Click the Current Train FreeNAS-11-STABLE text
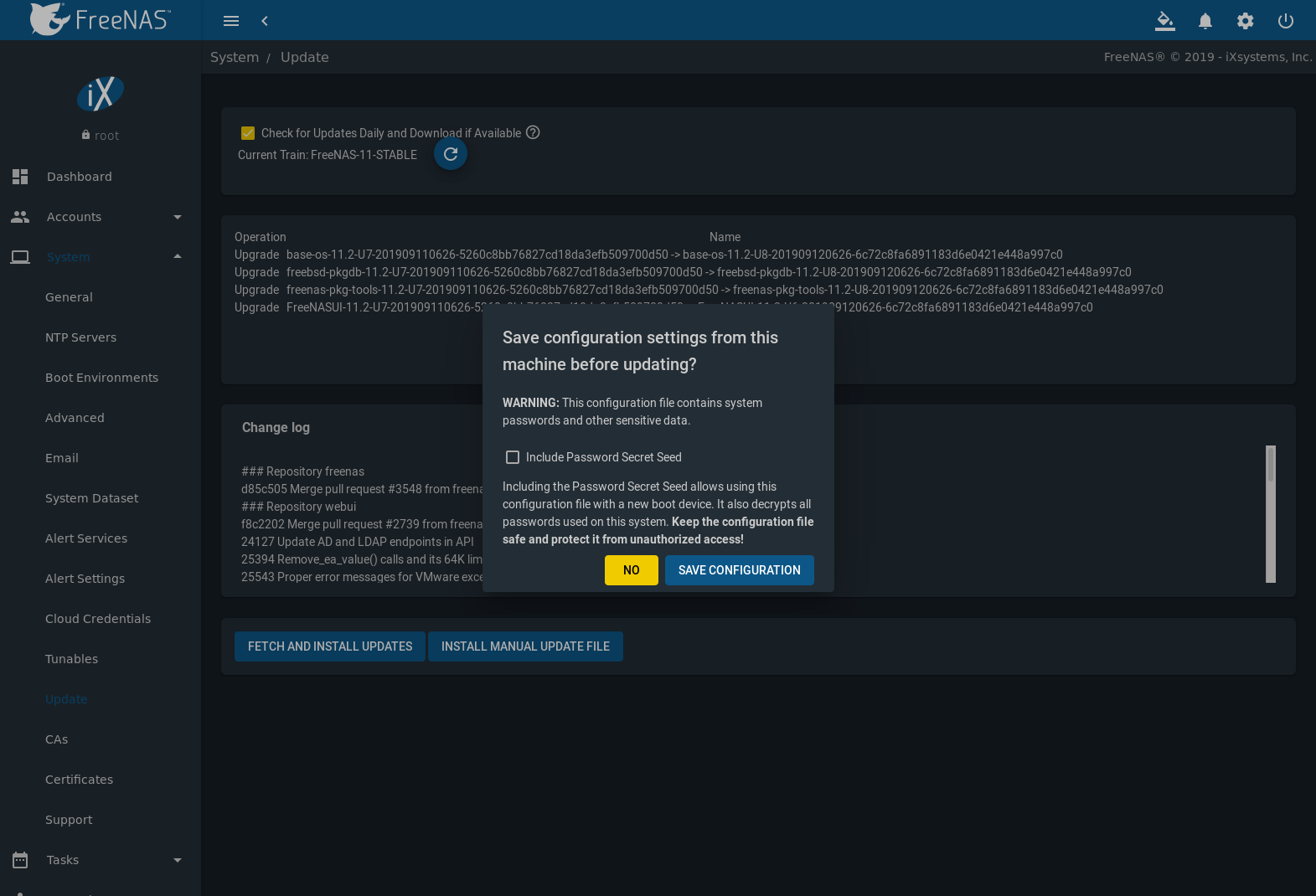The height and width of the screenshot is (896, 1316). [328, 155]
